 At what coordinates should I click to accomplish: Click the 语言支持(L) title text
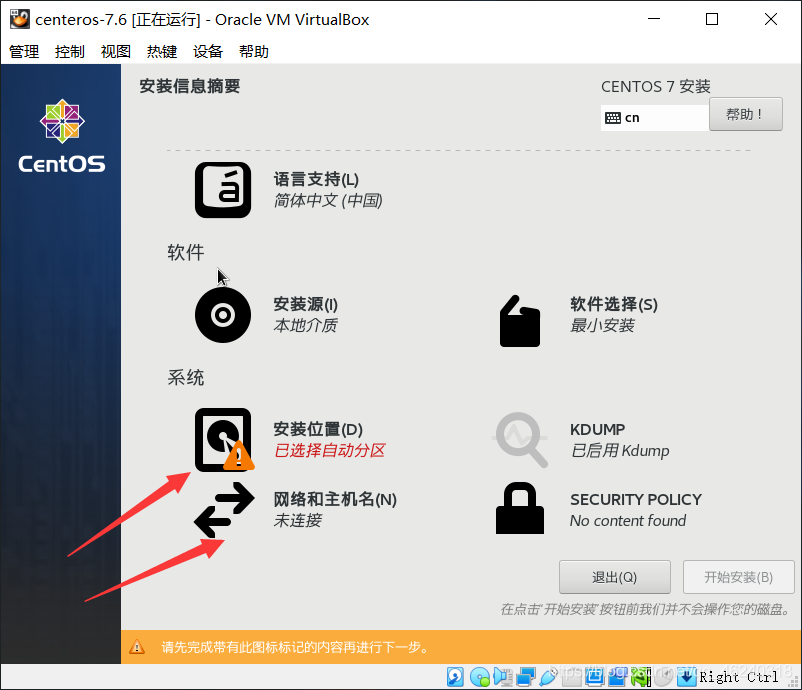pyautogui.click(x=316, y=180)
